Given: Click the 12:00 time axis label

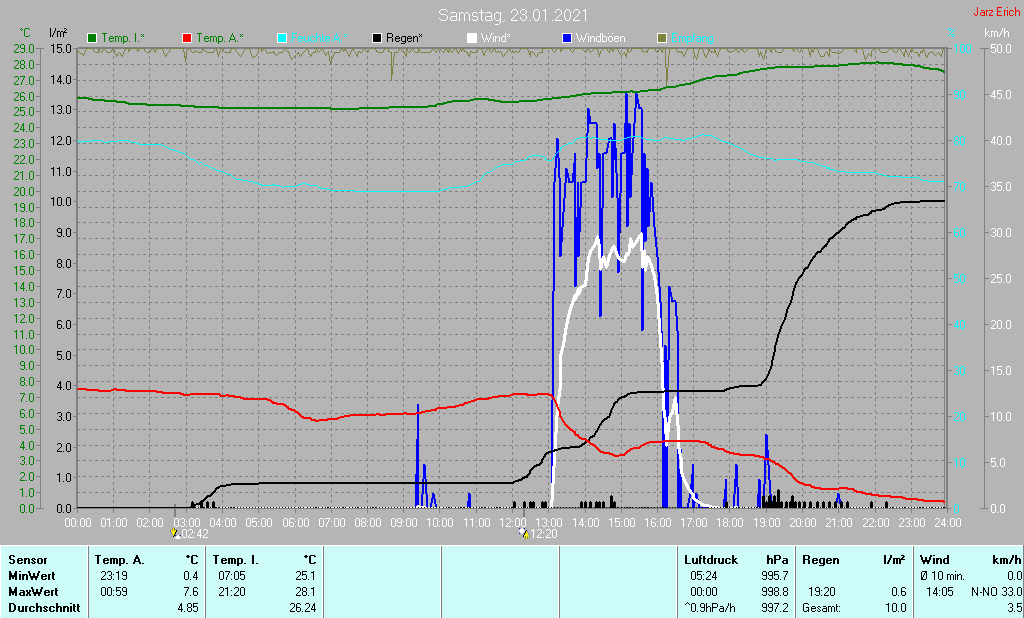Looking at the screenshot, I should click(513, 523).
